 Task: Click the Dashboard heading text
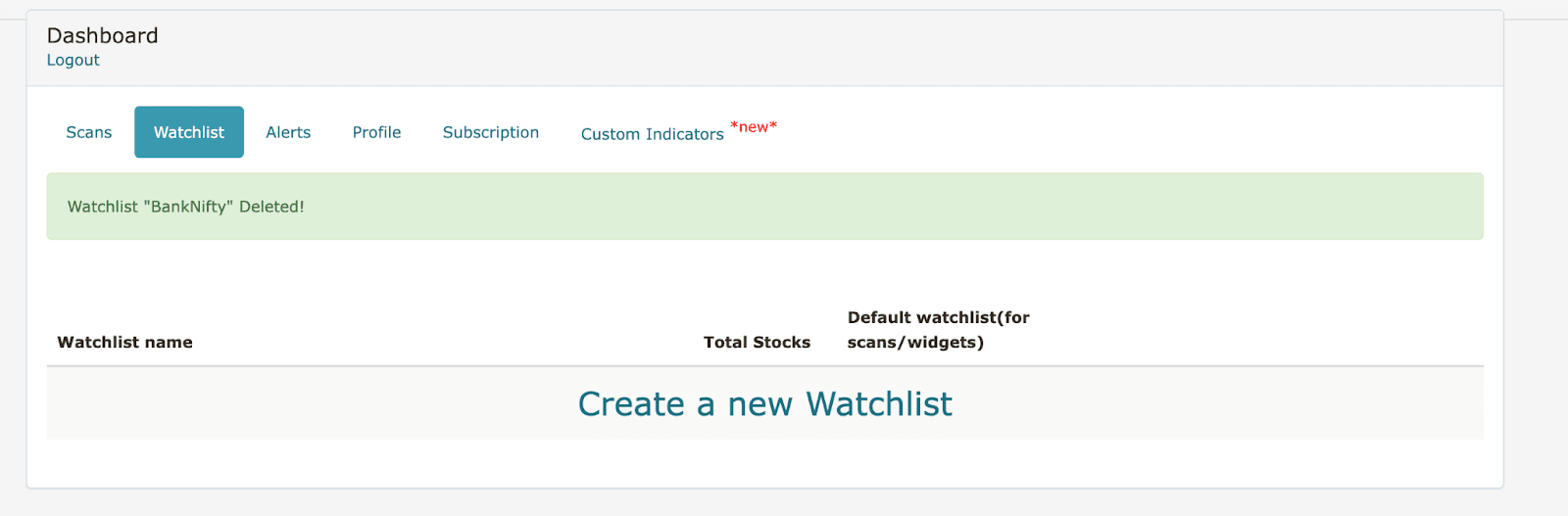click(103, 36)
